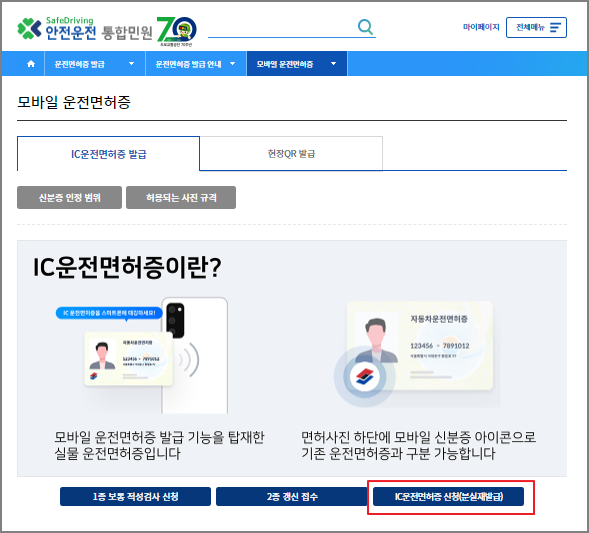Select the IC운전면허증 발급 tab
Image resolution: width=589 pixels, height=533 pixels.
[x=109, y=154]
